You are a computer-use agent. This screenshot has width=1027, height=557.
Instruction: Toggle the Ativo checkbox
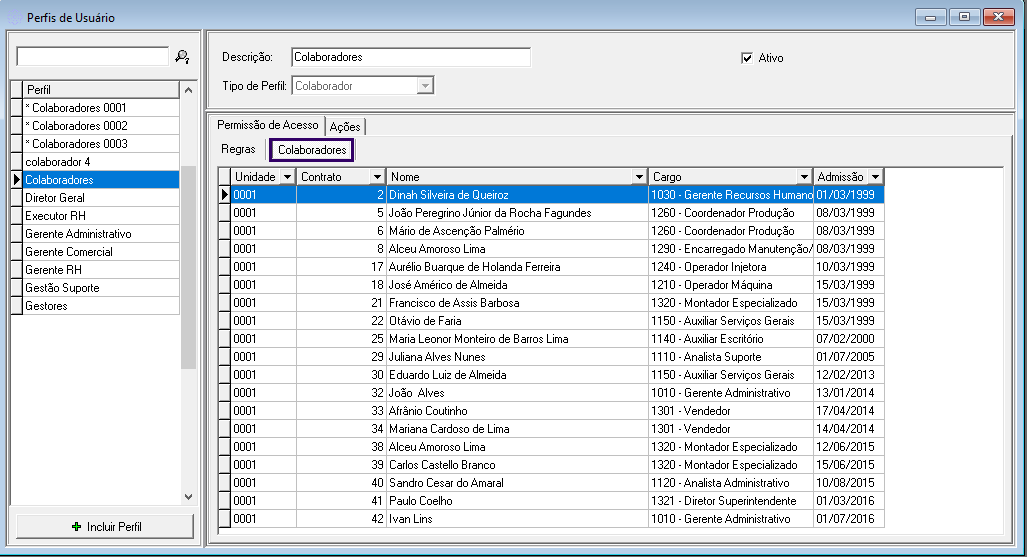pos(746,58)
